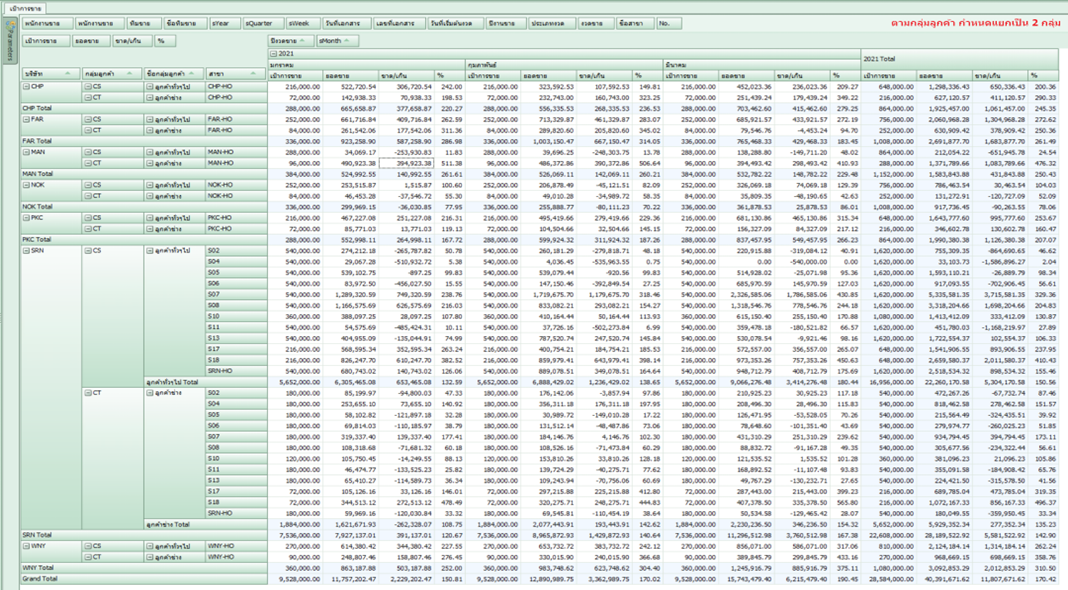Screen dimensions: 1068x590
Task: Click the % data field button
Action: pyautogui.click(x=161, y=41)
